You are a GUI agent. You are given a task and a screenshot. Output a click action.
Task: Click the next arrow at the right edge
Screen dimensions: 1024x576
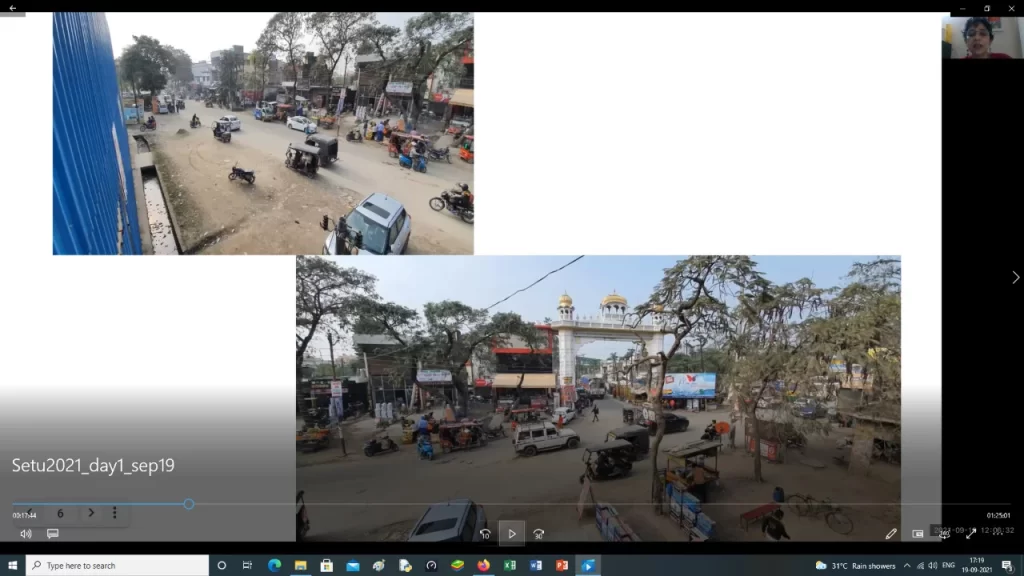point(1015,277)
